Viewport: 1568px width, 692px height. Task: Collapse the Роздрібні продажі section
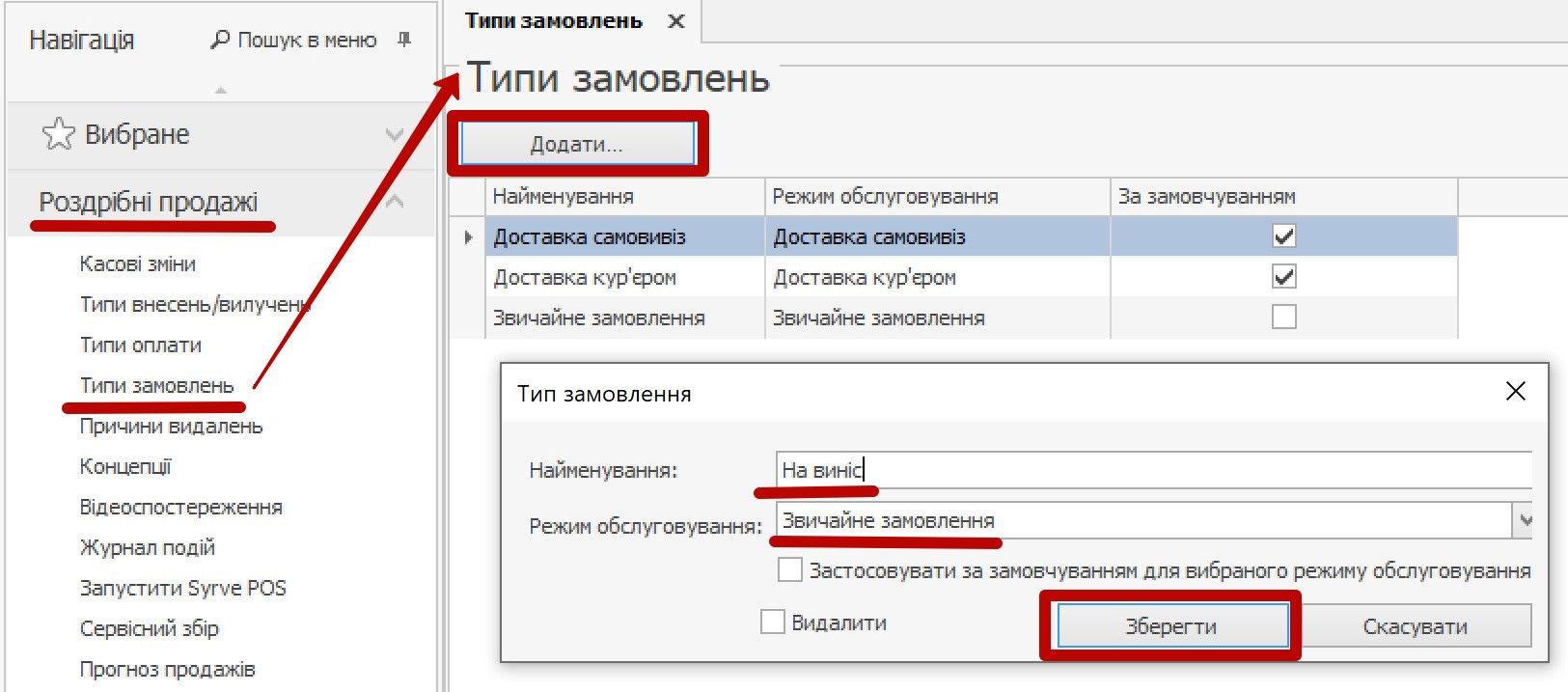pyautogui.click(x=394, y=202)
